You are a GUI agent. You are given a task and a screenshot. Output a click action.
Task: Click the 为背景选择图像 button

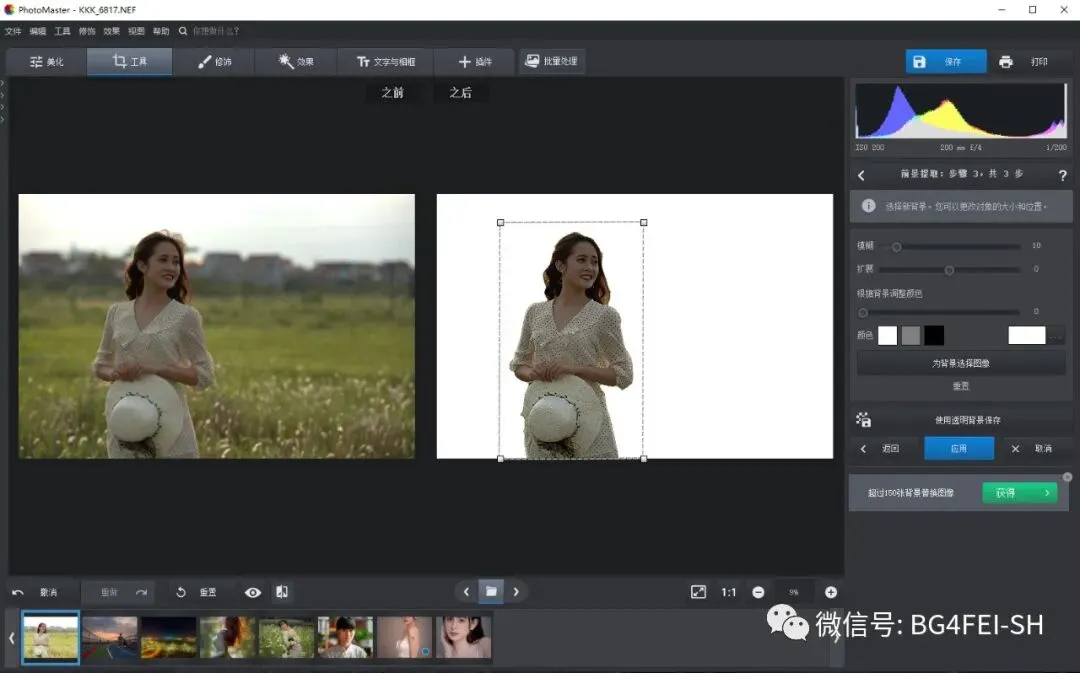click(x=960, y=364)
